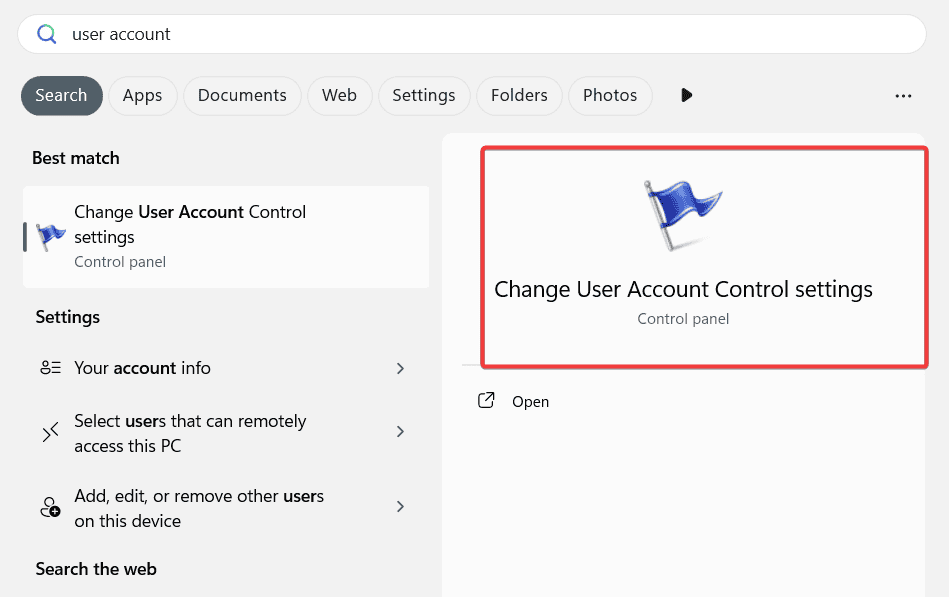Click the add user icon
Viewport: 949px width, 597px height.
(x=50, y=507)
